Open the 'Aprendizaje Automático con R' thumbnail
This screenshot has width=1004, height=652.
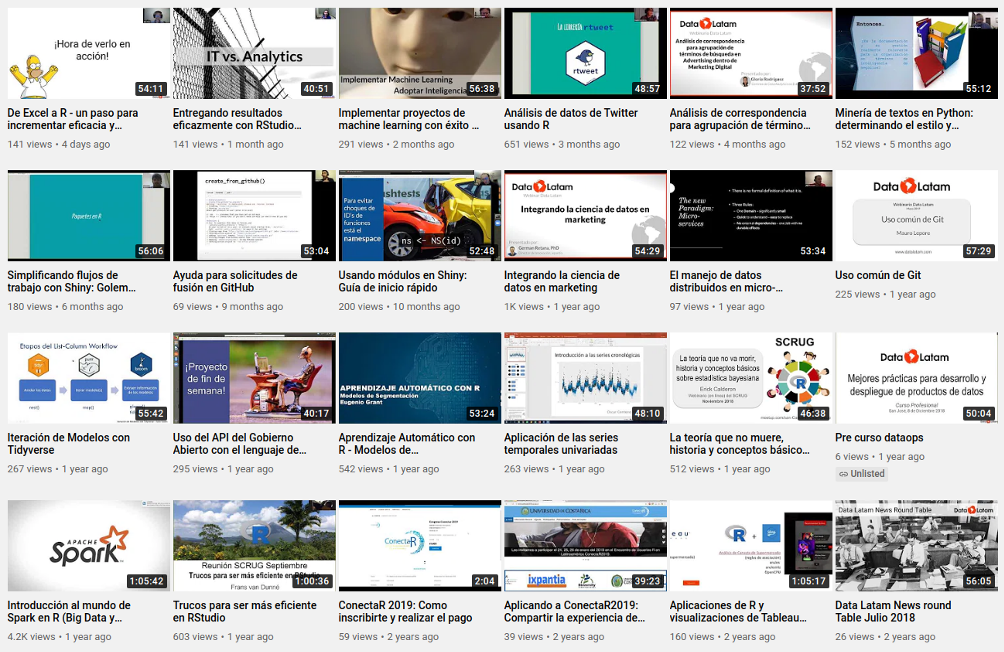(419, 378)
